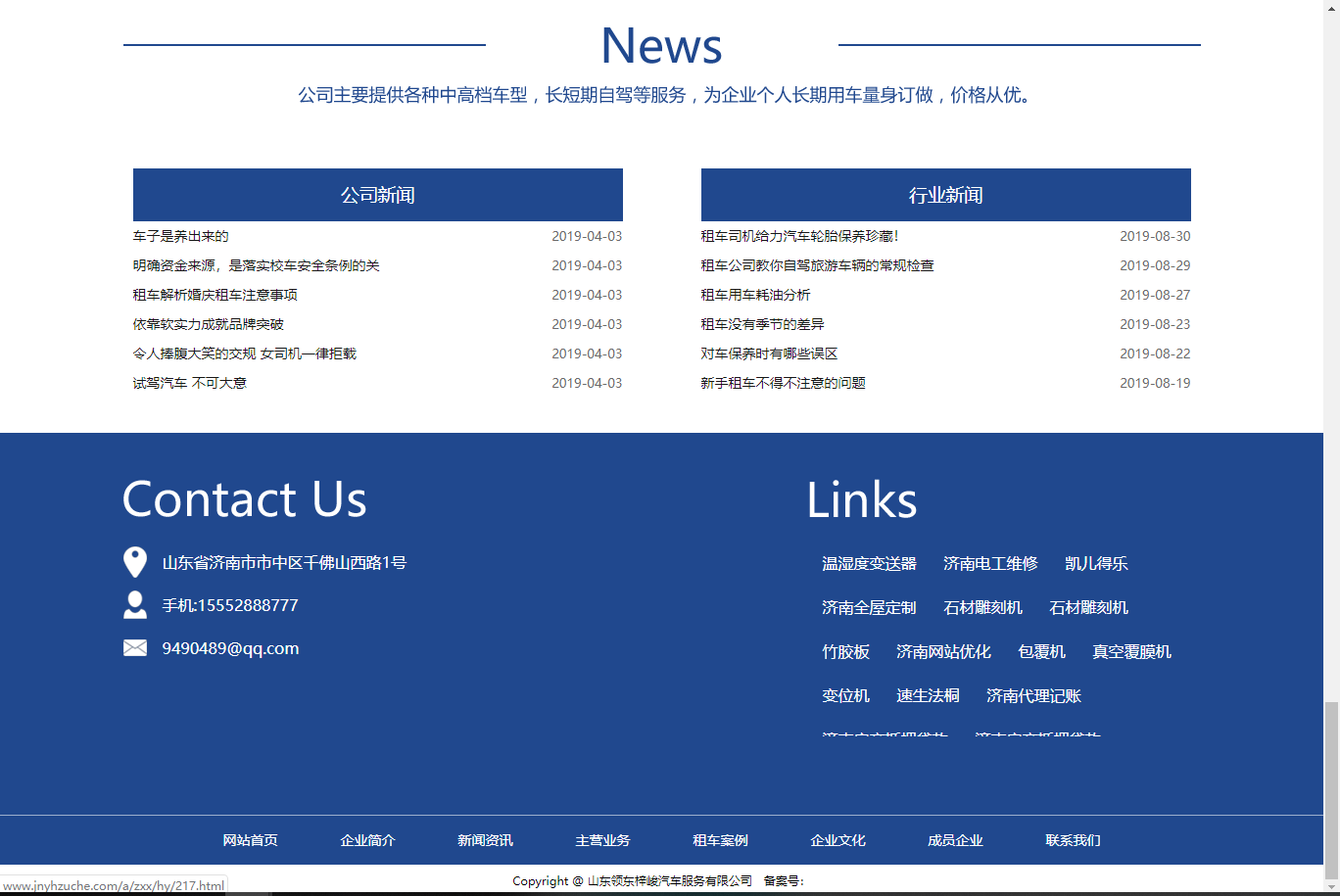Open 联系我们 in footer navigation

1073,840
